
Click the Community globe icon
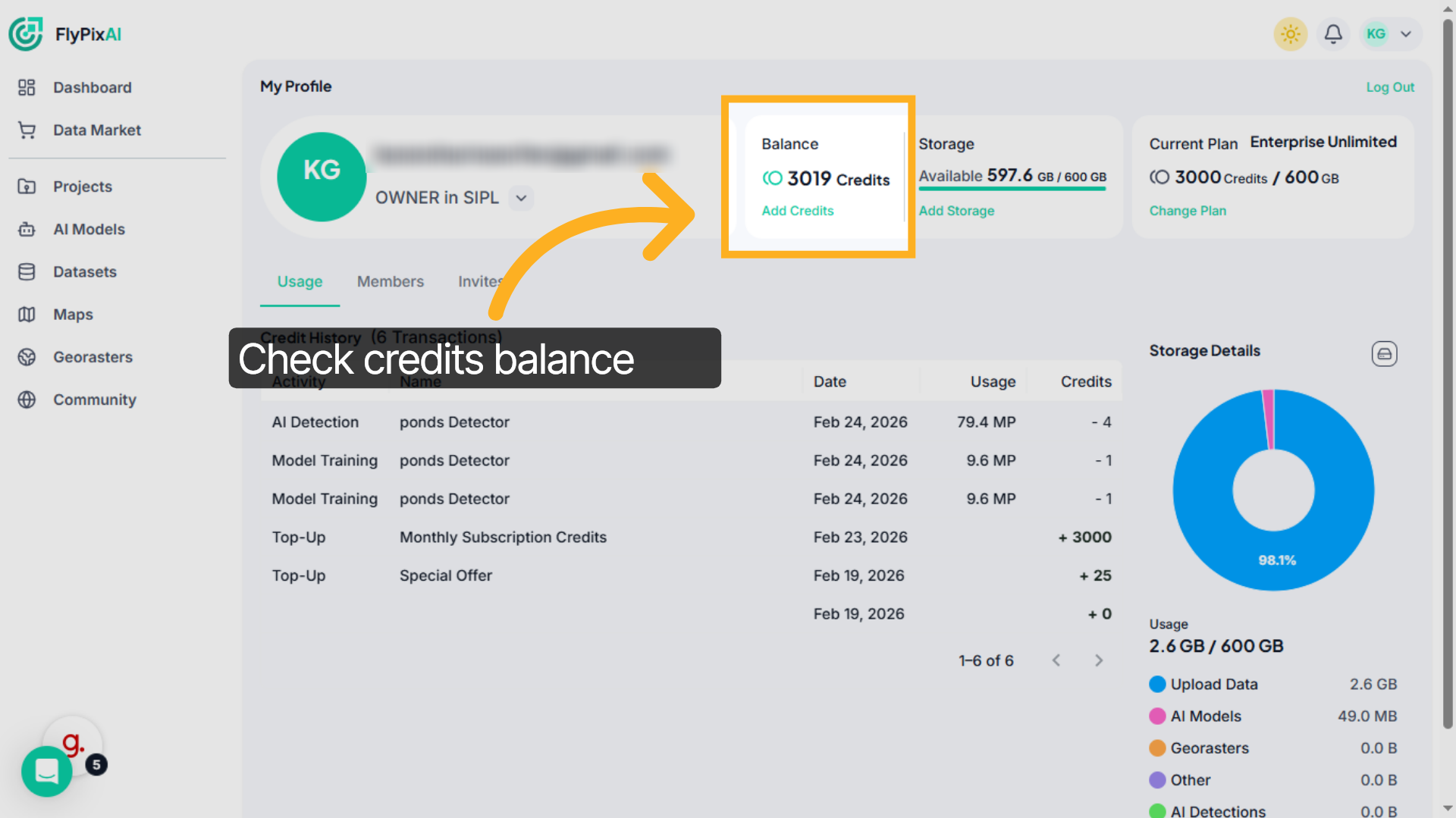point(27,400)
